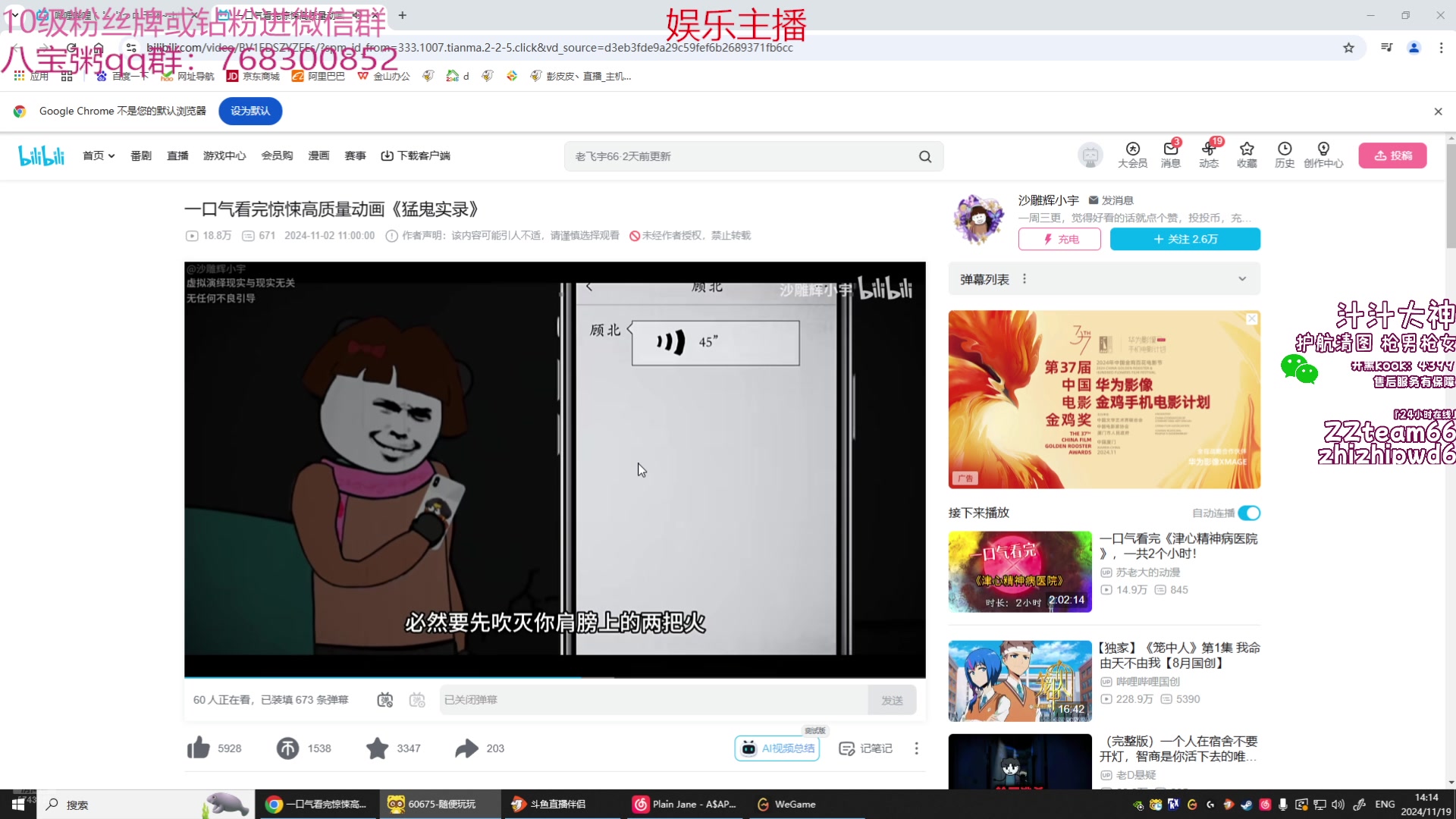Click the bilibili logo

click(x=42, y=155)
